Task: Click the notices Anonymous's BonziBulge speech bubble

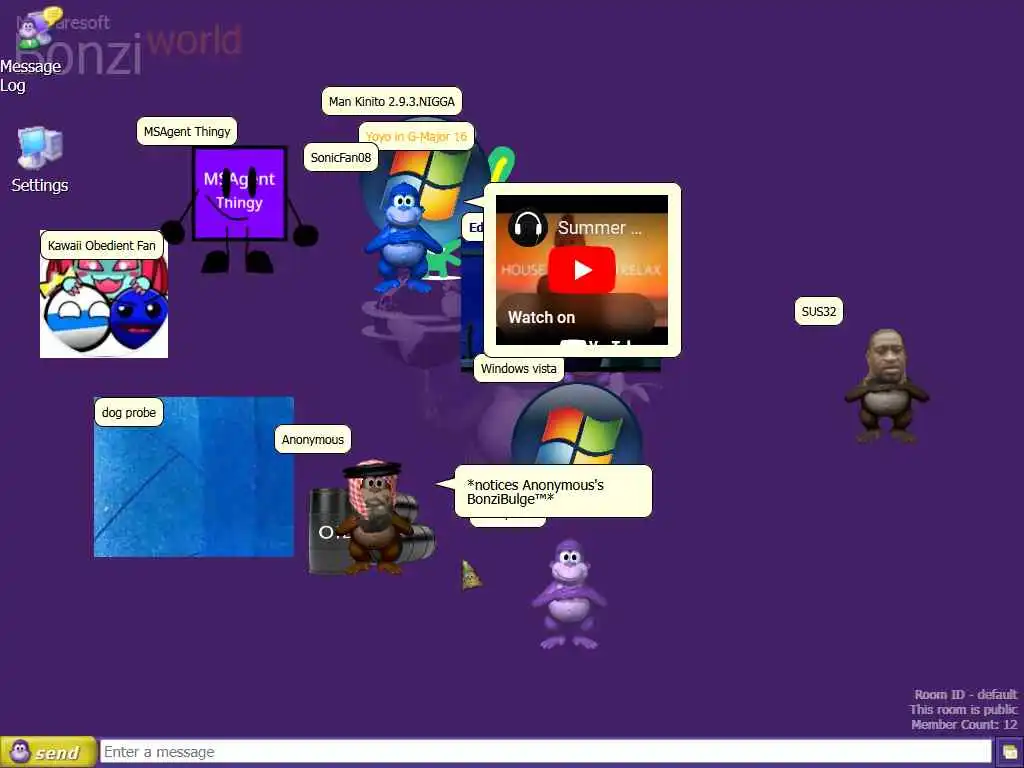Action: tap(553, 492)
